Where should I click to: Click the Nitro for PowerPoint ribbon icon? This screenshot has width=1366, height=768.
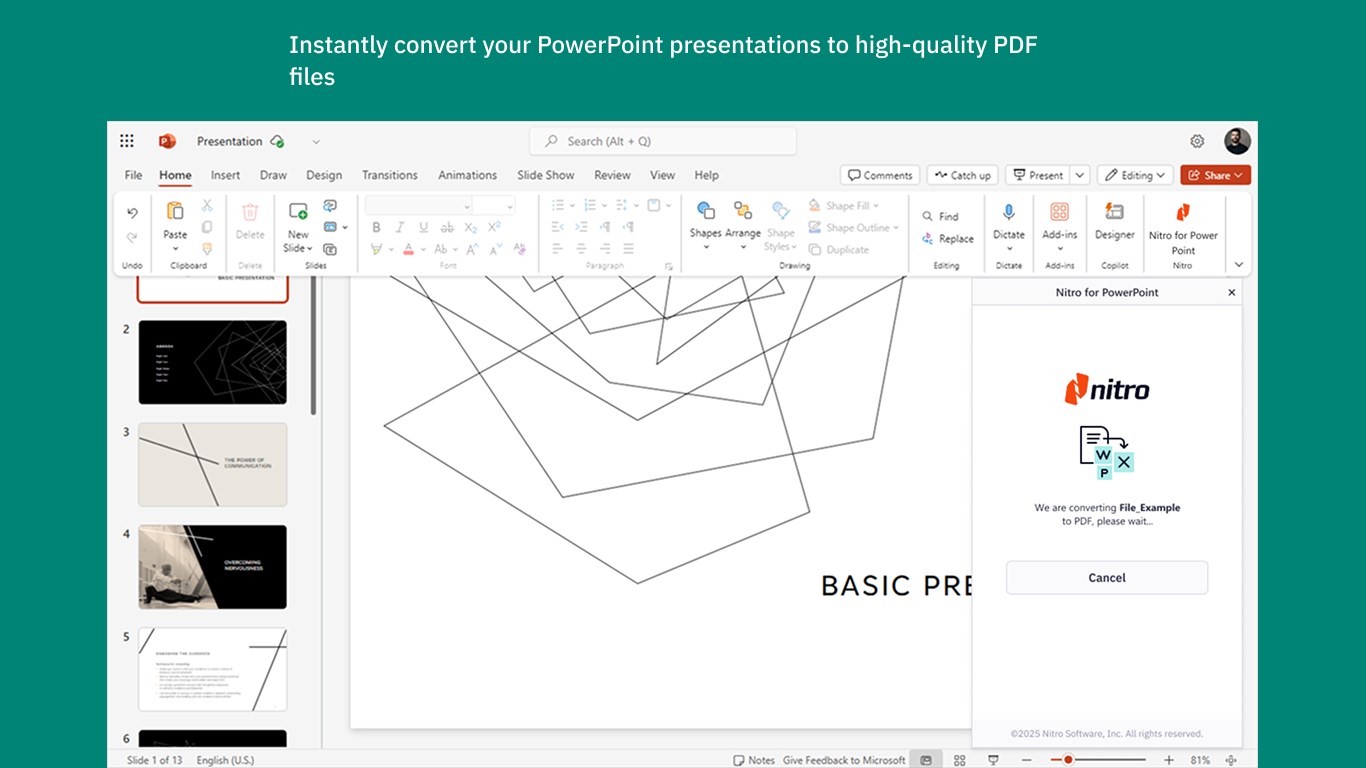1183,212
